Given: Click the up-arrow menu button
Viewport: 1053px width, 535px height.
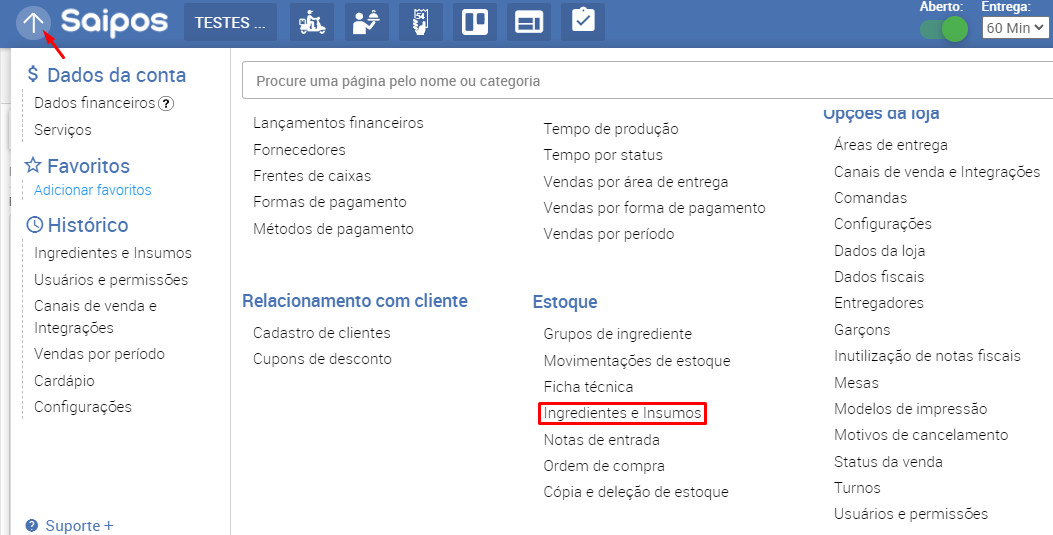Looking at the screenshot, I should pos(32,22).
